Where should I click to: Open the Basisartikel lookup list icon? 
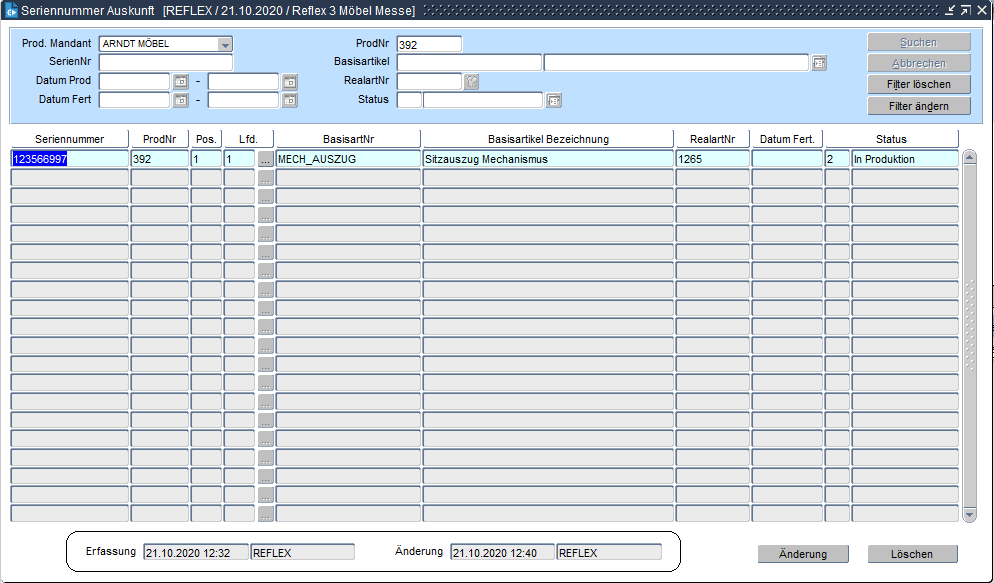pos(819,63)
